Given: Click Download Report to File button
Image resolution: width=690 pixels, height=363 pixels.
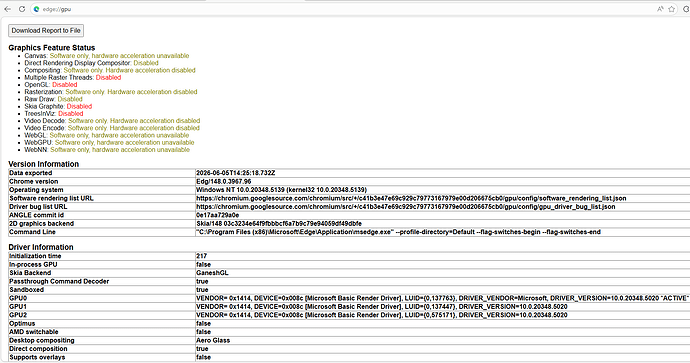Looking at the screenshot, I should pyautogui.click(x=46, y=30).
